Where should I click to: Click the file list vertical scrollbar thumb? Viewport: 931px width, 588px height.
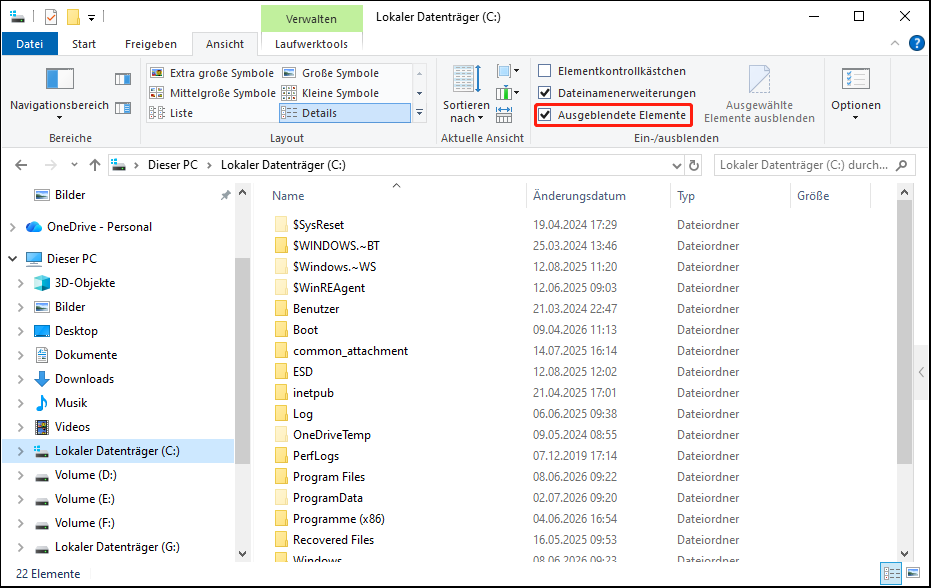click(904, 333)
